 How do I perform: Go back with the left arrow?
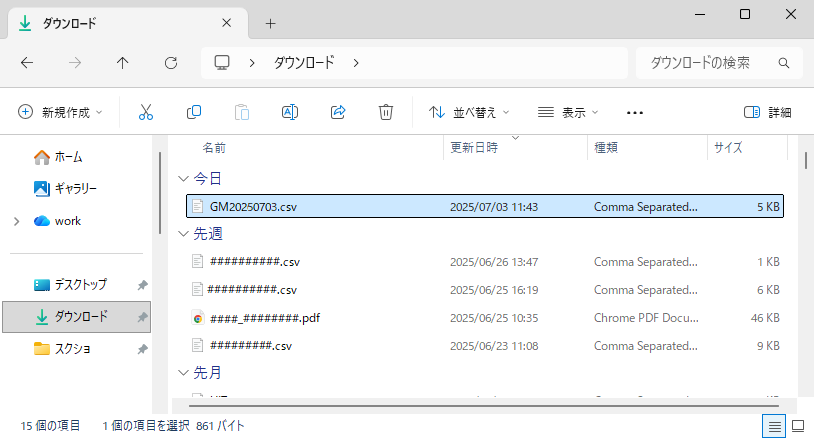pyautogui.click(x=27, y=63)
